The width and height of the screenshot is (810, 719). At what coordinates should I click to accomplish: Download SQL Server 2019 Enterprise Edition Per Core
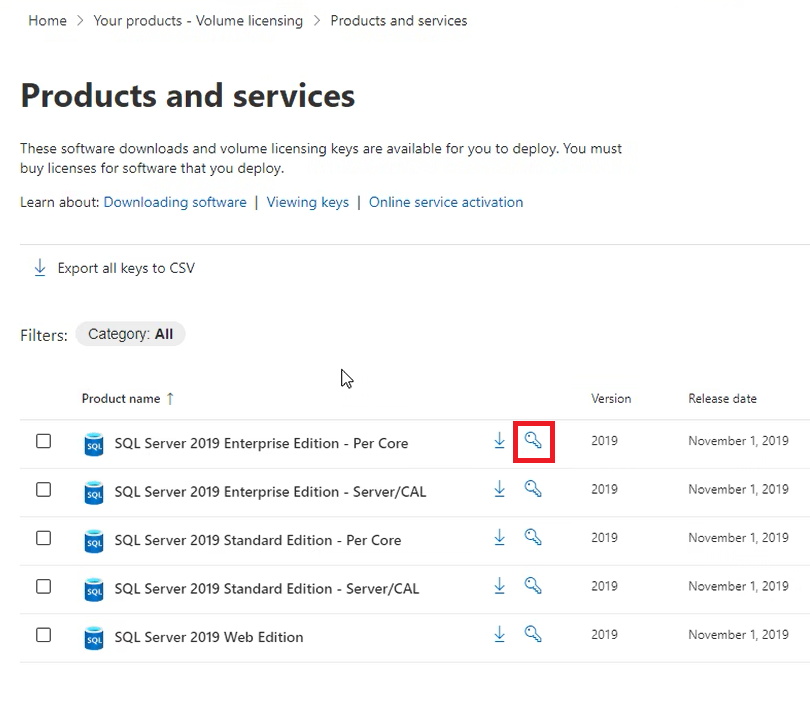coord(499,441)
